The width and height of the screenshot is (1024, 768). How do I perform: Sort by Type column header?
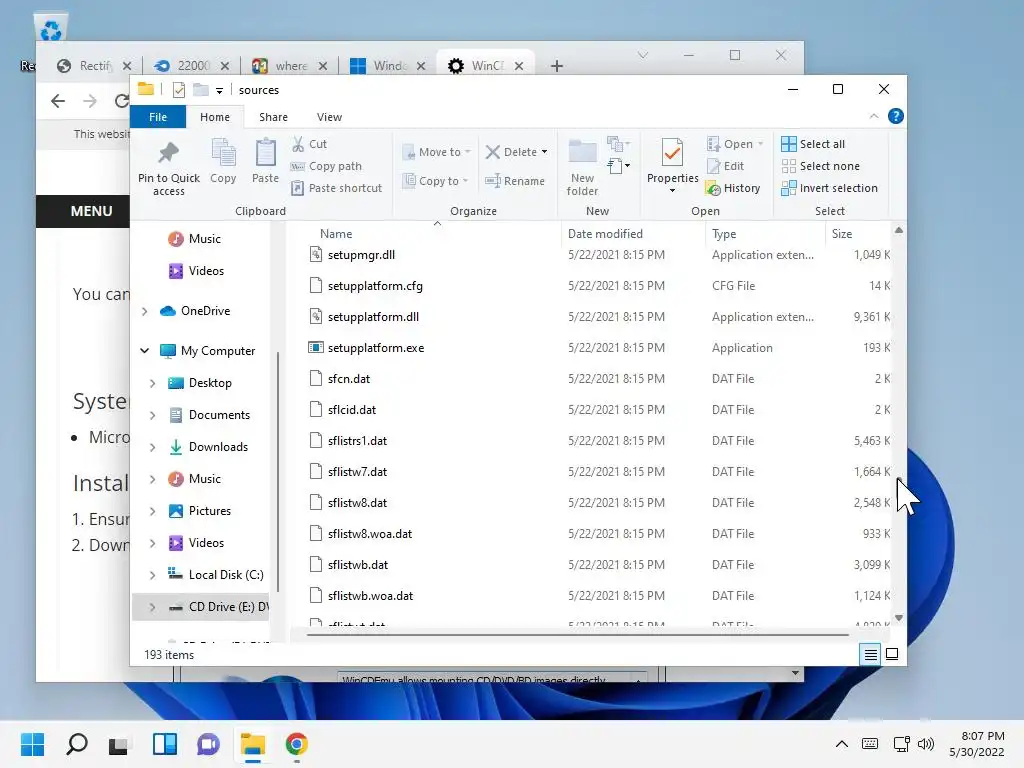pos(724,234)
